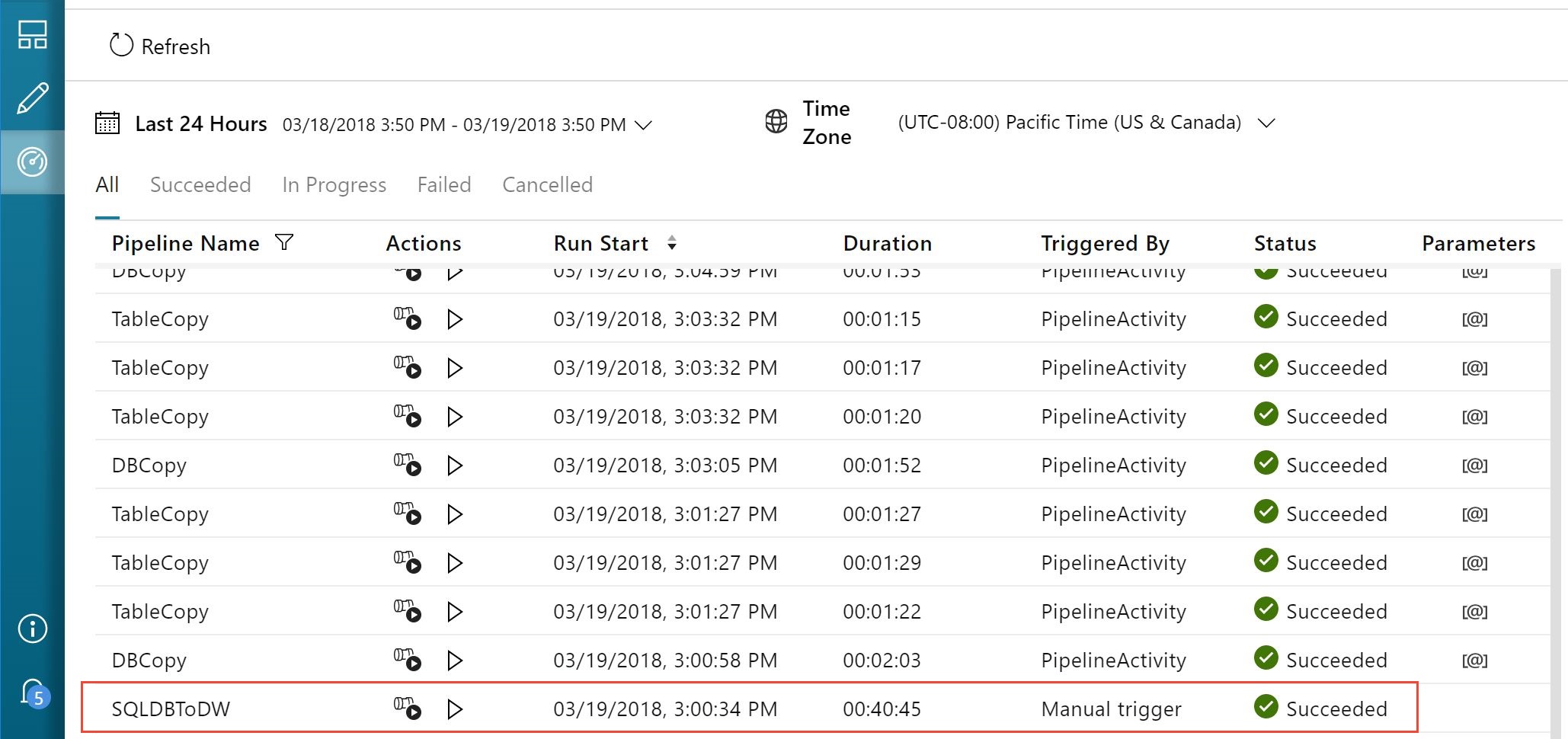The image size is (1568, 739).
Task: Click the Parameters column header
Action: point(1478,243)
